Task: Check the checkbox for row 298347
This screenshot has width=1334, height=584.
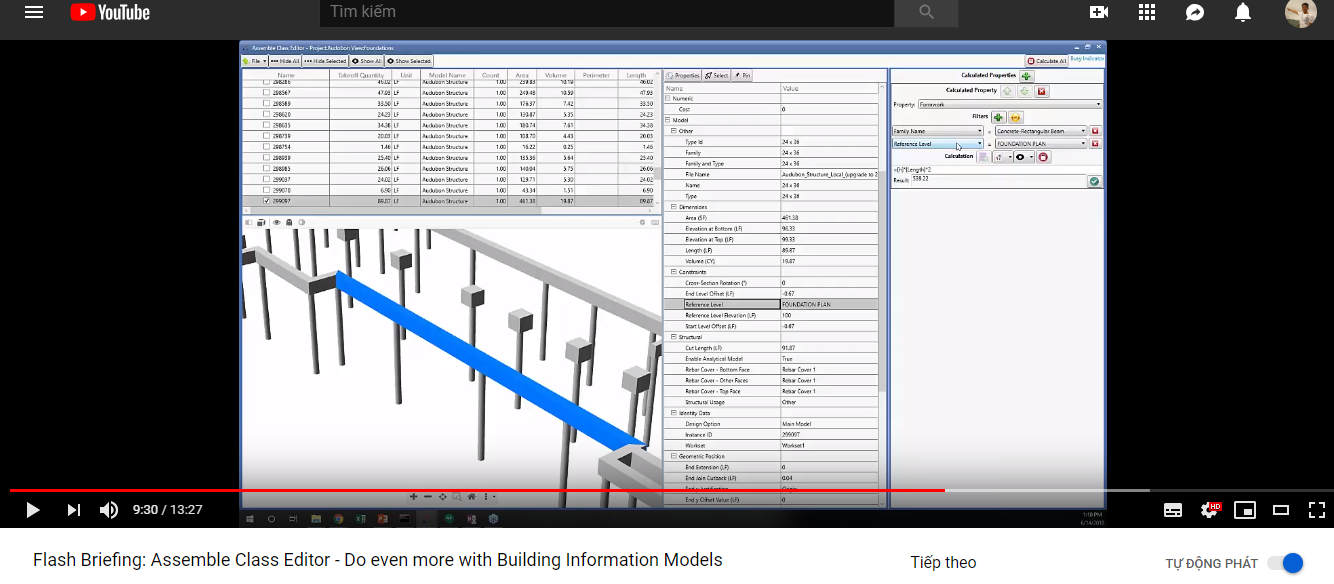Action: coord(265,91)
